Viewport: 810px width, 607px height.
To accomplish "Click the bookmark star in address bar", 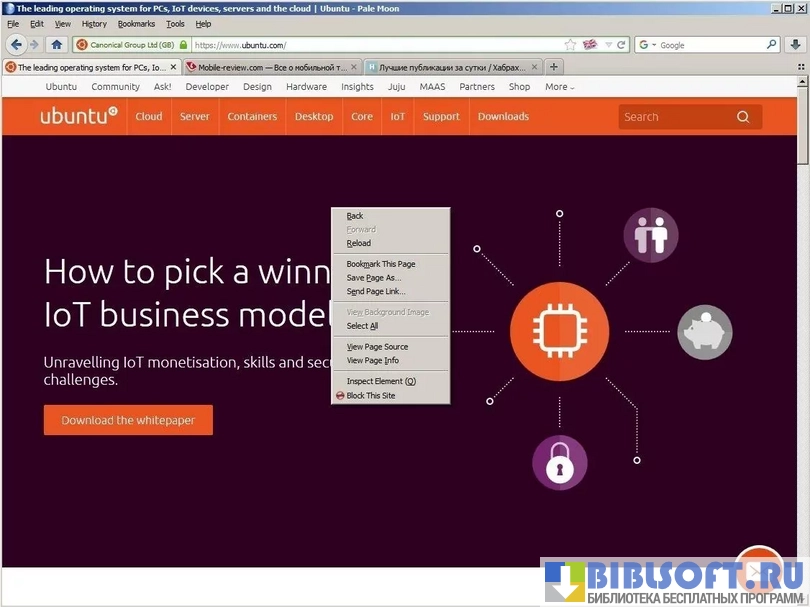I will click(x=570, y=45).
